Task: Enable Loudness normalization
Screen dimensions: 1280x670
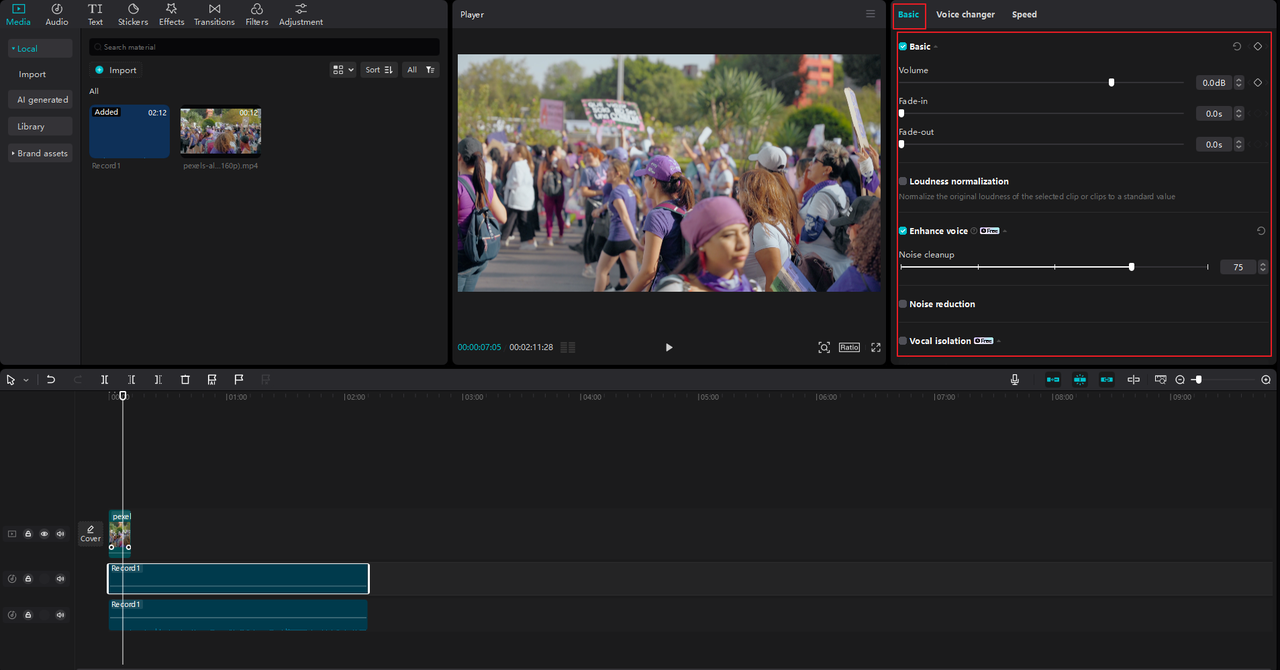Action: [x=903, y=181]
